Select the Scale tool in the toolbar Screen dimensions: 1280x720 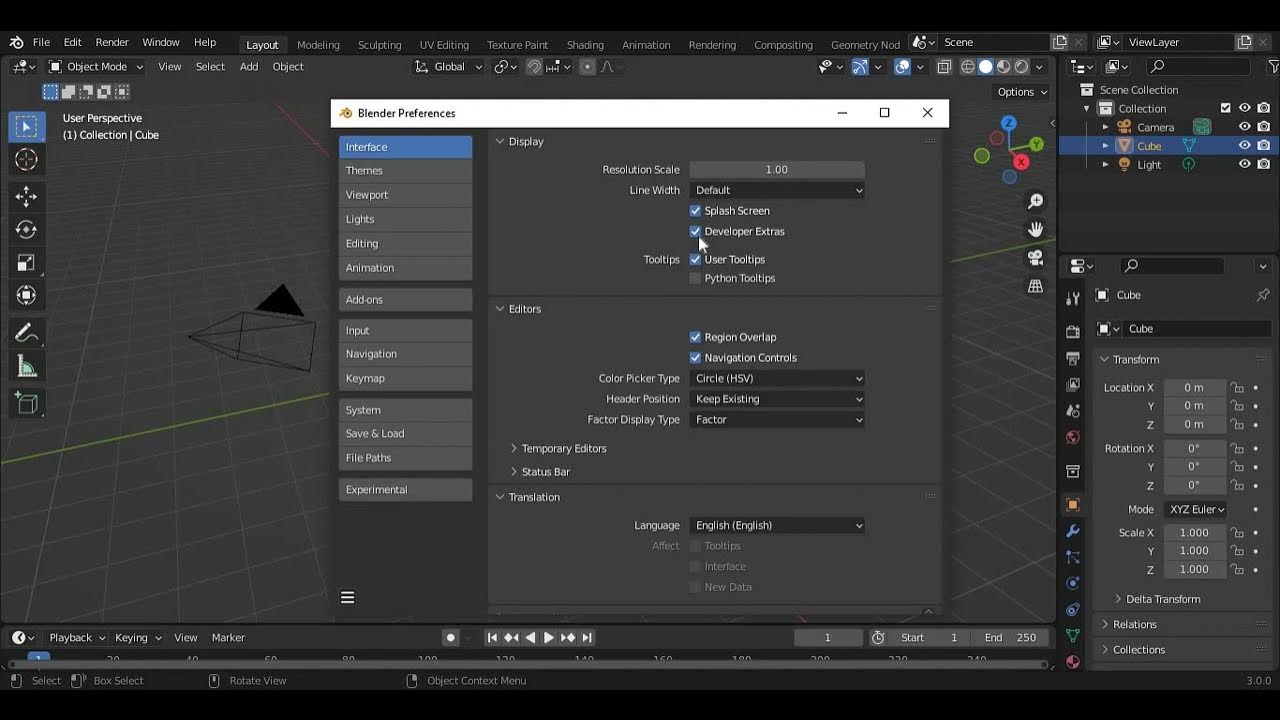coord(27,262)
